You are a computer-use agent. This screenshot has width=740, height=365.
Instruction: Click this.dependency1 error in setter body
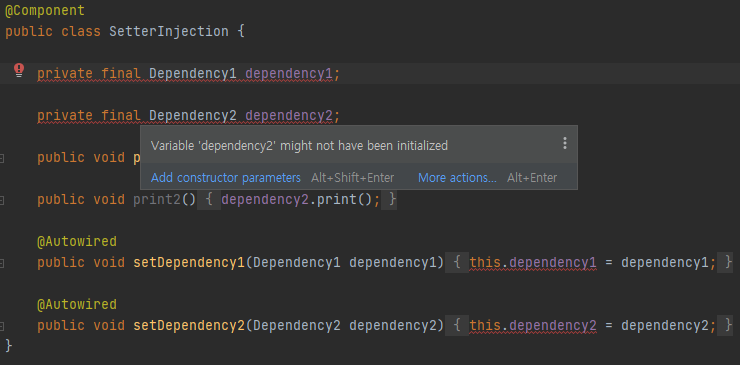533,262
